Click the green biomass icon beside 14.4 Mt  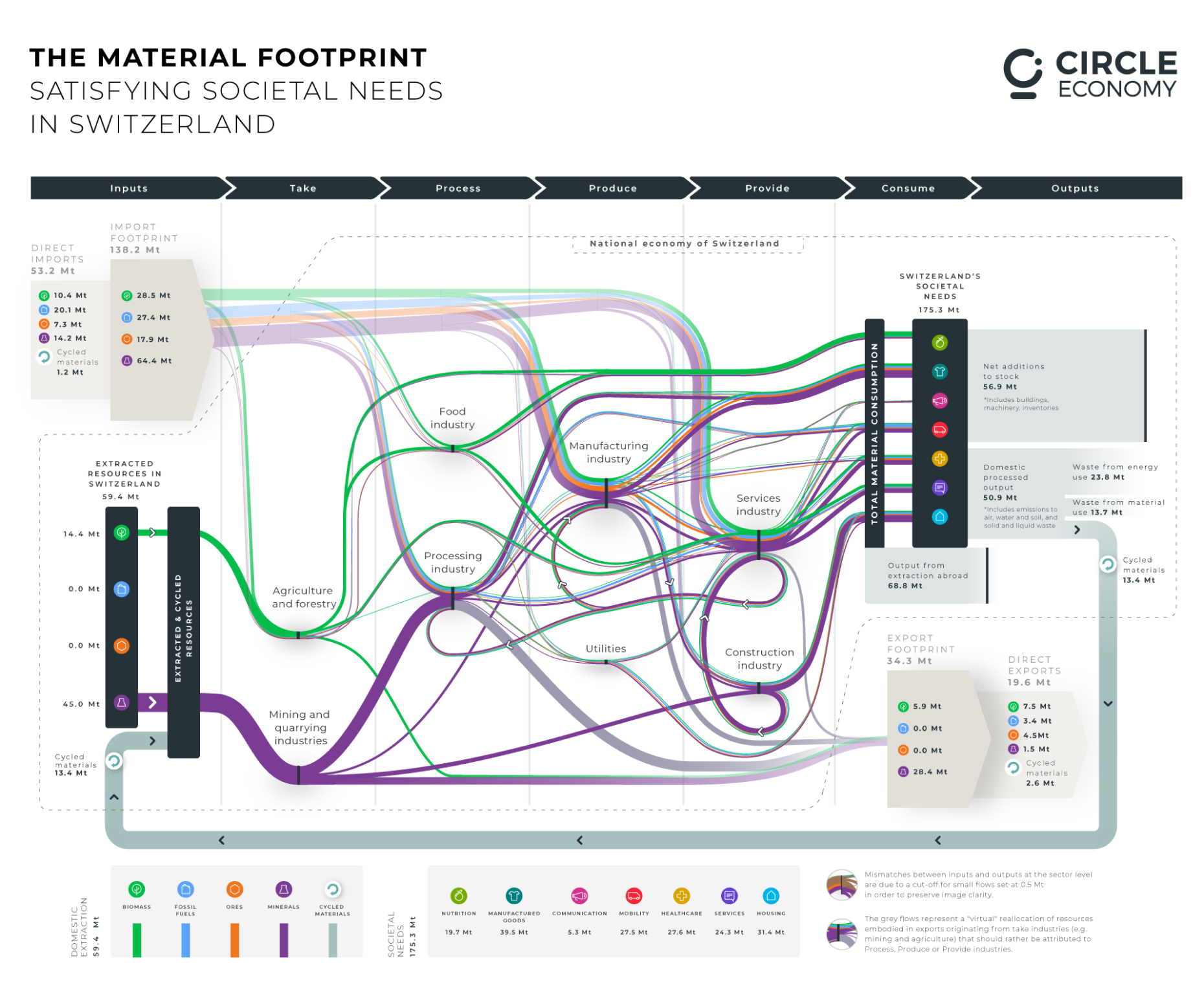coord(122,533)
